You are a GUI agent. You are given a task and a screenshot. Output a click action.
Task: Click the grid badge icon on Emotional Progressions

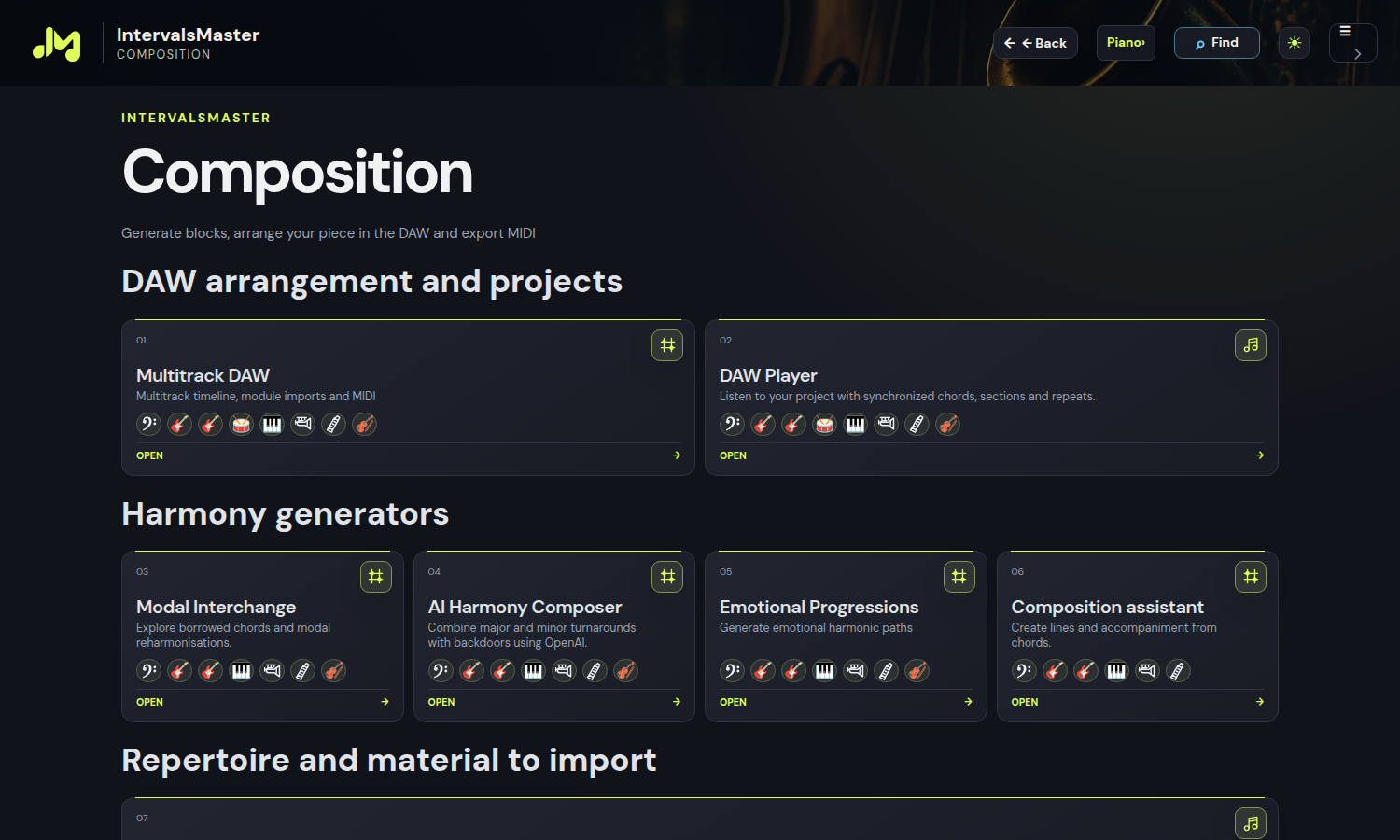(959, 577)
